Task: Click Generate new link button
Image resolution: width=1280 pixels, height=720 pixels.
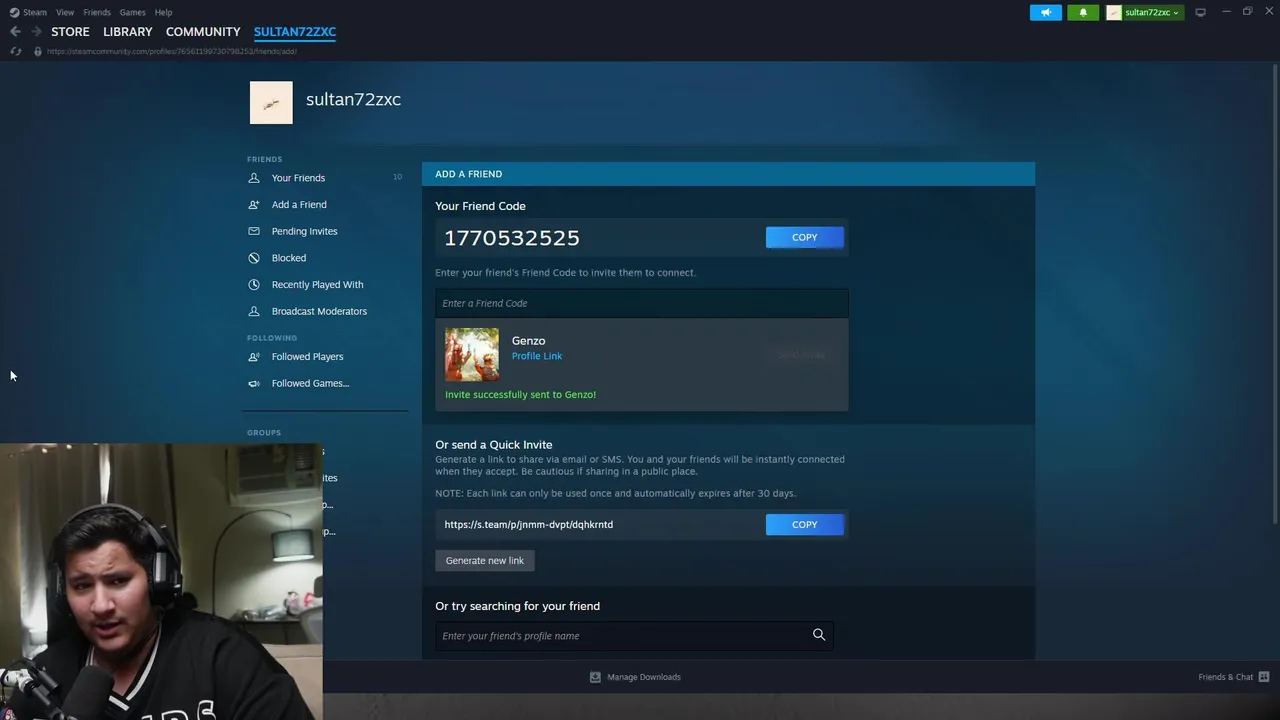Action: [485, 560]
